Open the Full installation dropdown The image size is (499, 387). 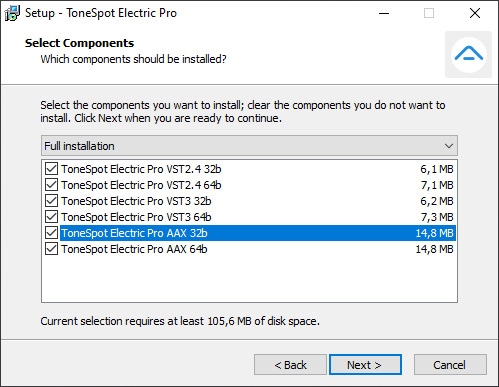pyautogui.click(x=249, y=146)
